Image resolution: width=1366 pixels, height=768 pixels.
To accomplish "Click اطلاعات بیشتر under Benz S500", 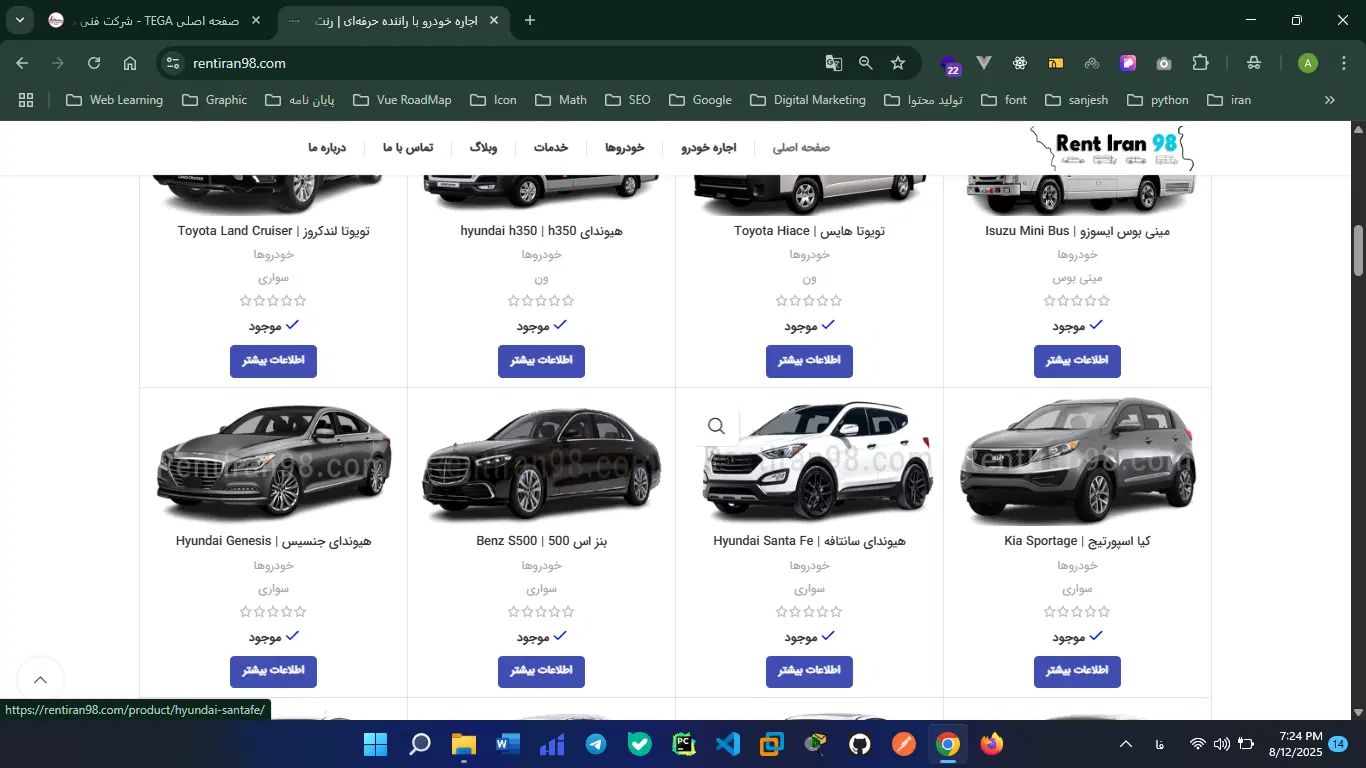I will (541, 671).
